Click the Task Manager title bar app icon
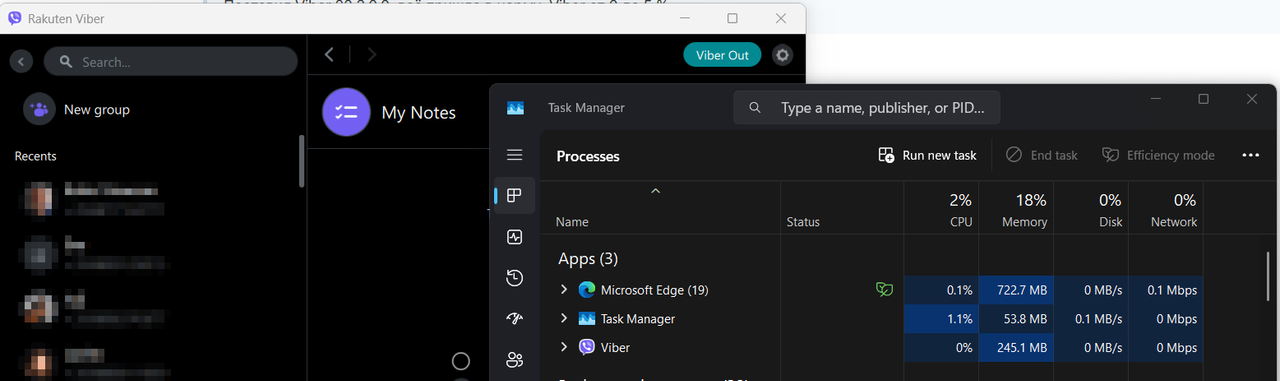Image resolution: width=1280 pixels, height=381 pixels. [x=515, y=107]
